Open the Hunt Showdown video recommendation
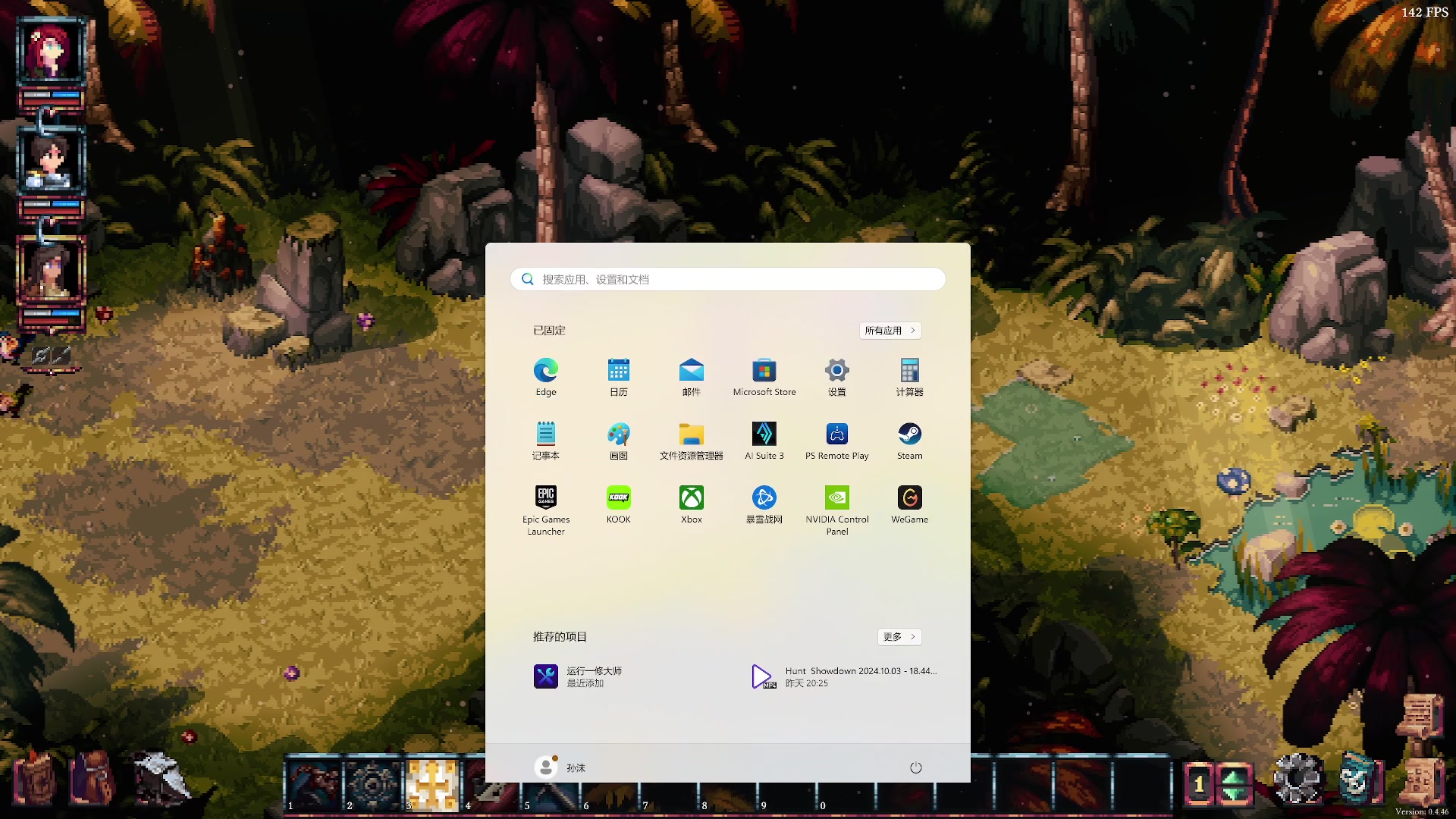 point(844,676)
